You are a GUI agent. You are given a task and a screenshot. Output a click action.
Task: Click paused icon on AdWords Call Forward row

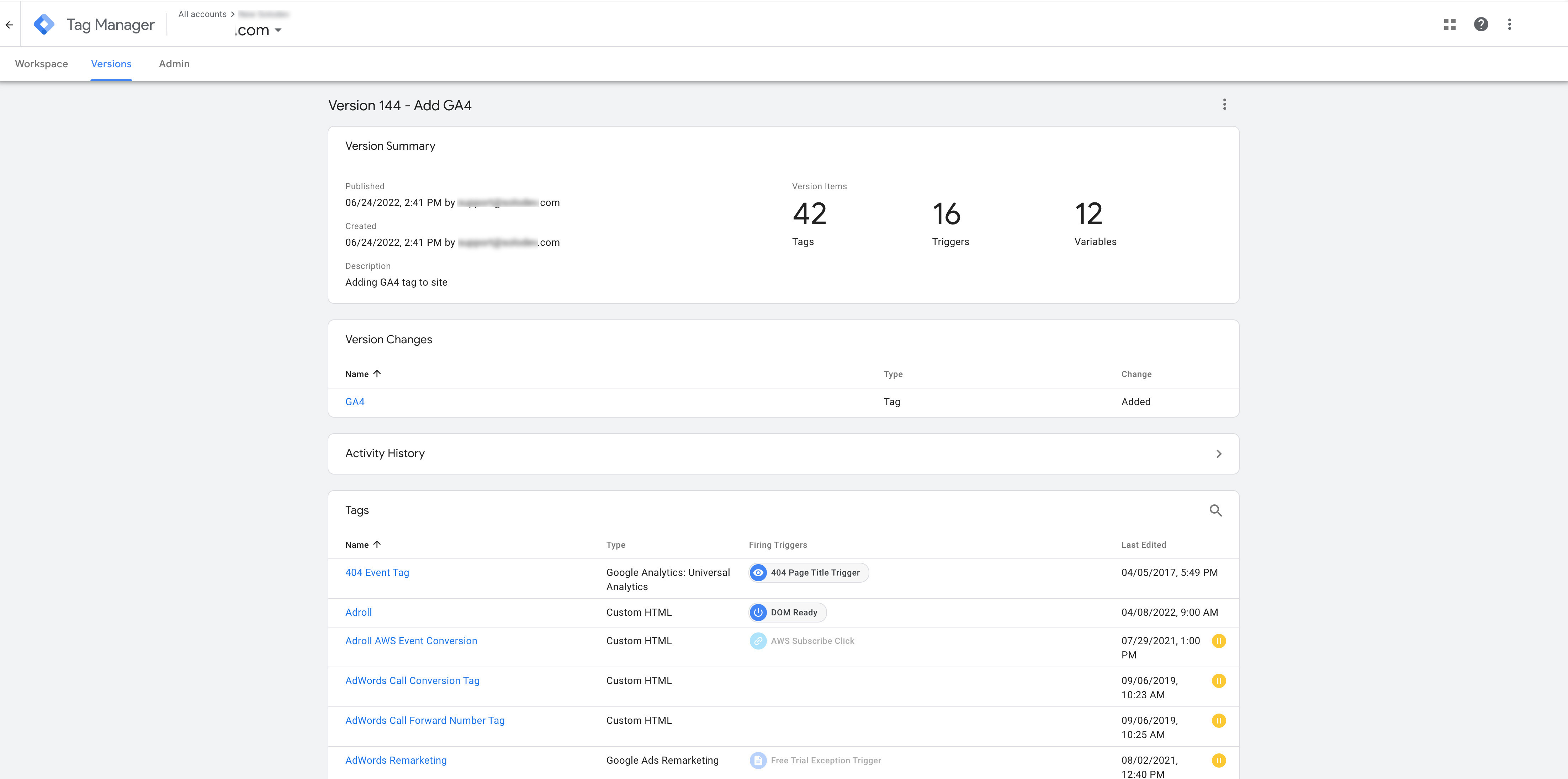[1219, 721]
